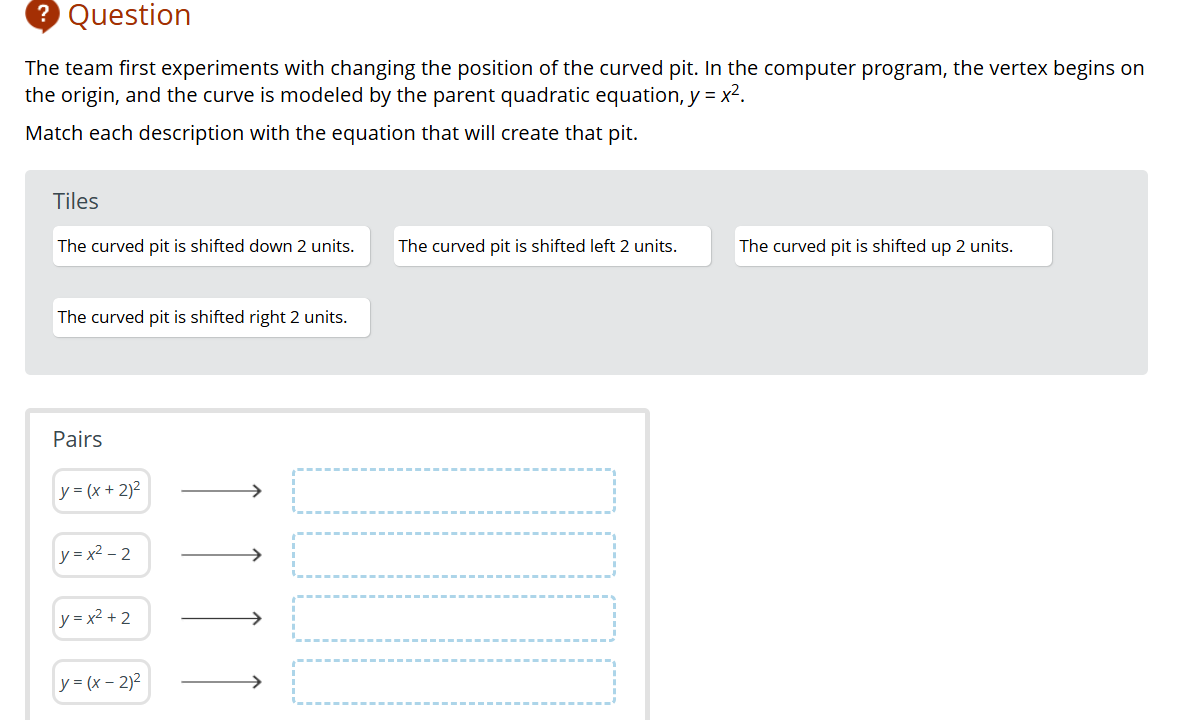Click the y = (x + 2)² equation box
The image size is (1177, 720).
pyautogui.click(x=101, y=491)
